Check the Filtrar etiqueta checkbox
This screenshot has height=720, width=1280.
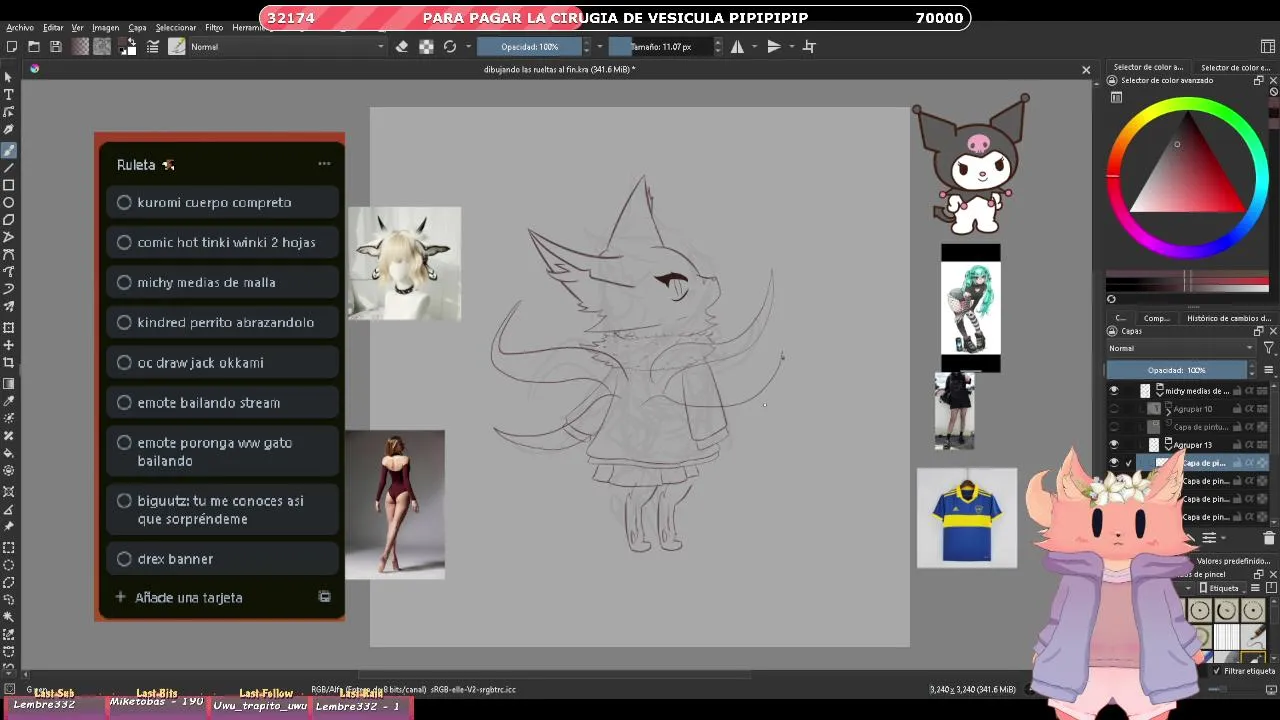[1217, 671]
